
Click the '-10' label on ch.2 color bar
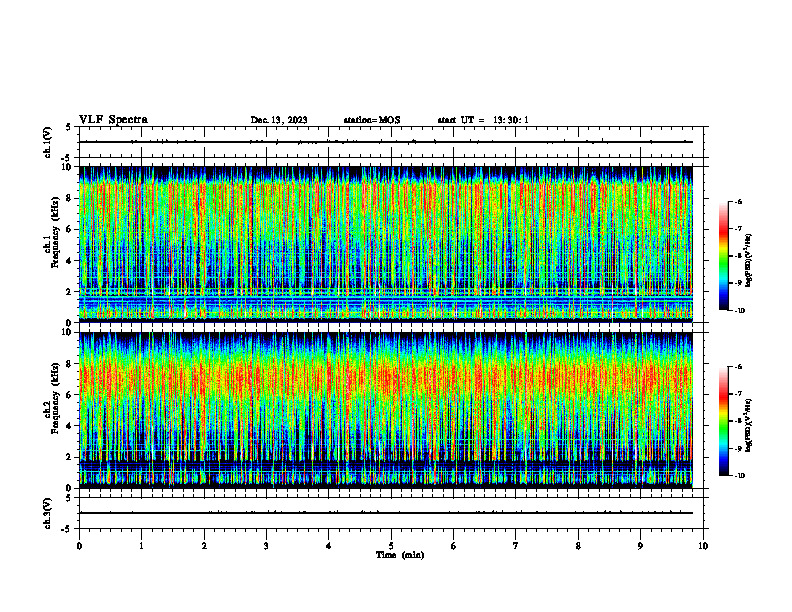click(x=740, y=476)
